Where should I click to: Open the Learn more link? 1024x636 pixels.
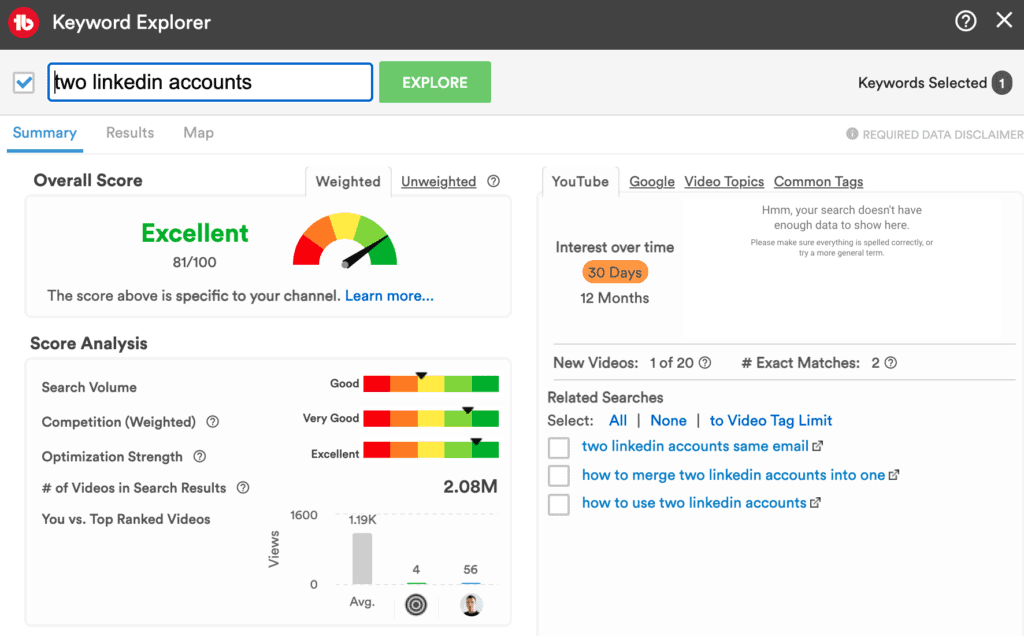(389, 296)
